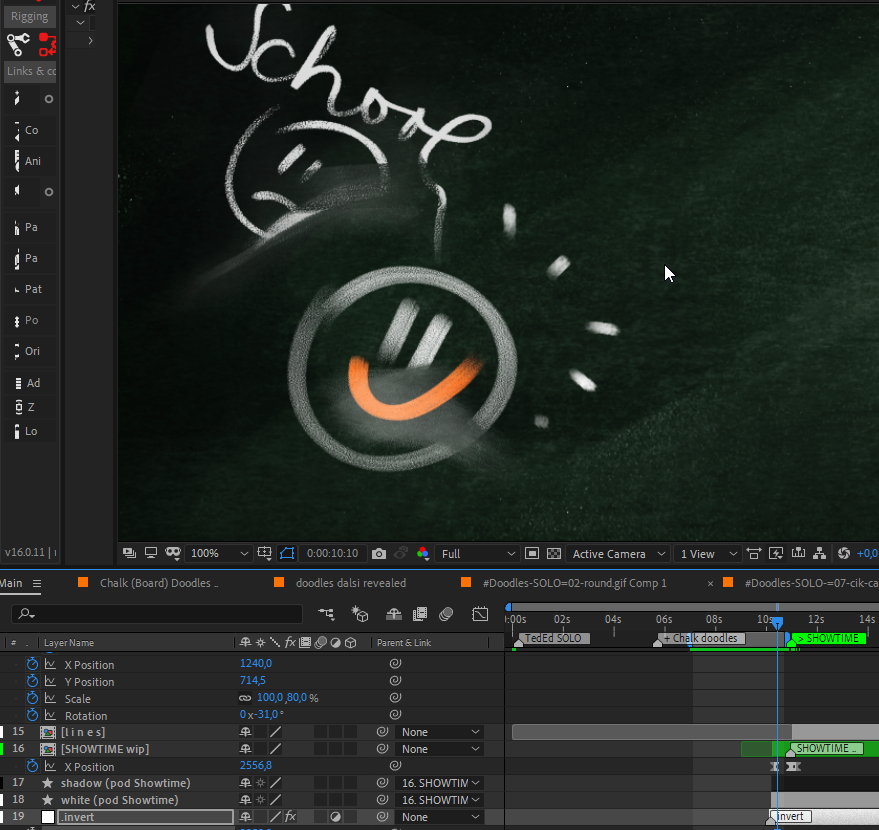The height and width of the screenshot is (830, 879).
Task: Click reset exposure aperture icon
Action: [x=844, y=554]
